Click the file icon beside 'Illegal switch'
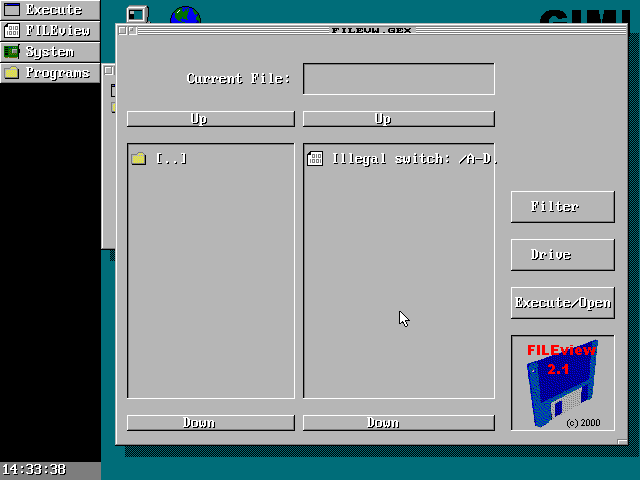The height and width of the screenshot is (480, 640). pyautogui.click(x=315, y=158)
